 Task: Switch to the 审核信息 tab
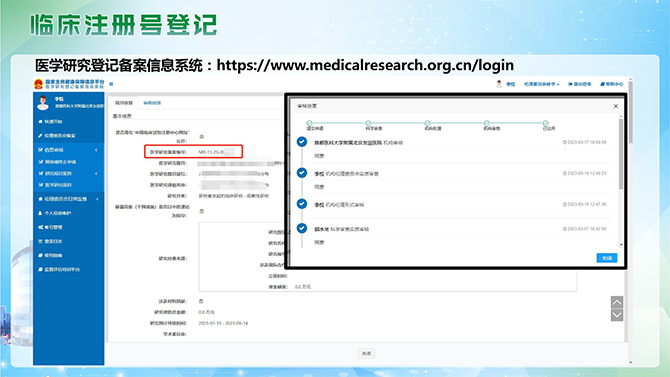tap(152, 103)
